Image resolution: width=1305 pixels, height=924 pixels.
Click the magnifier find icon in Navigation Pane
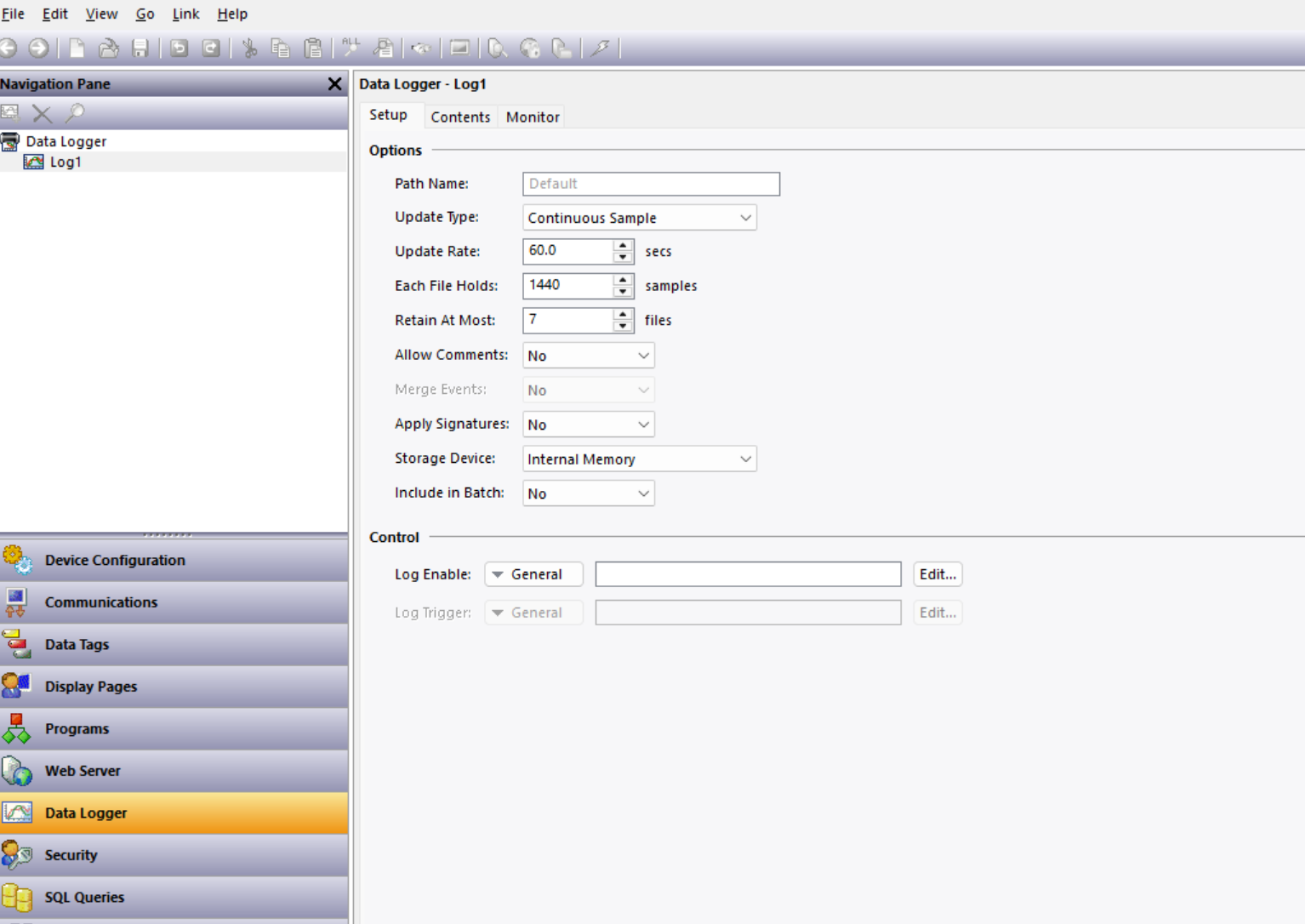coord(75,112)
